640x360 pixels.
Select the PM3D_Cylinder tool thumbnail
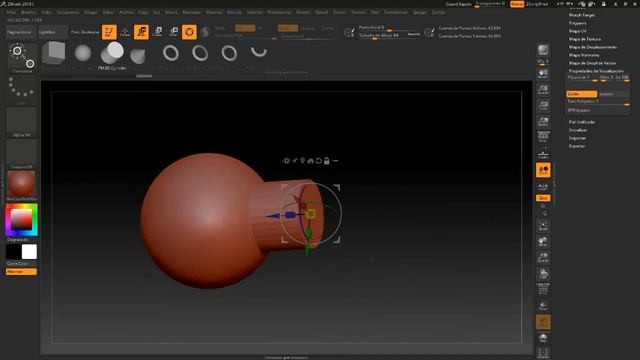pos(112,55)
